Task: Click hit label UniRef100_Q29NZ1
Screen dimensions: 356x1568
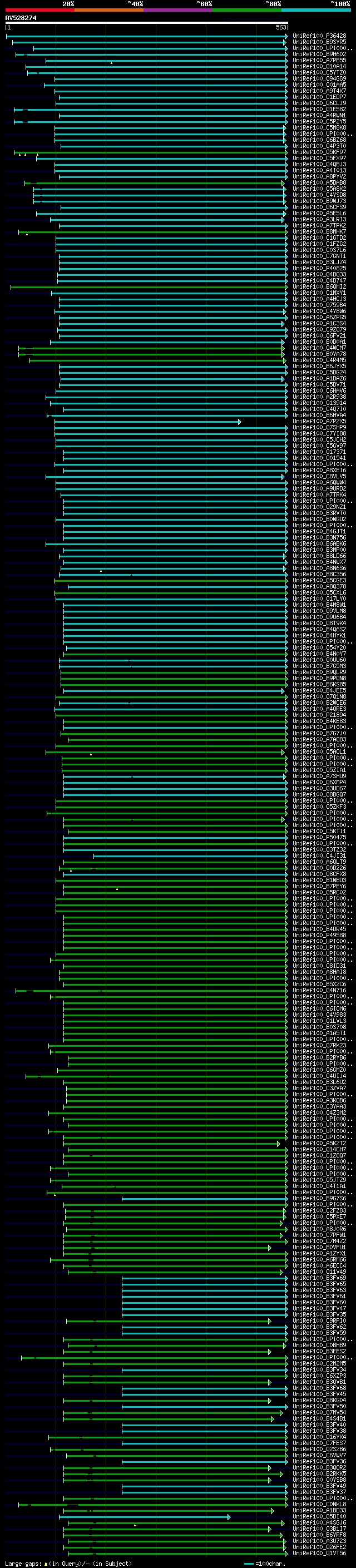Action: [x=319, y=507]
